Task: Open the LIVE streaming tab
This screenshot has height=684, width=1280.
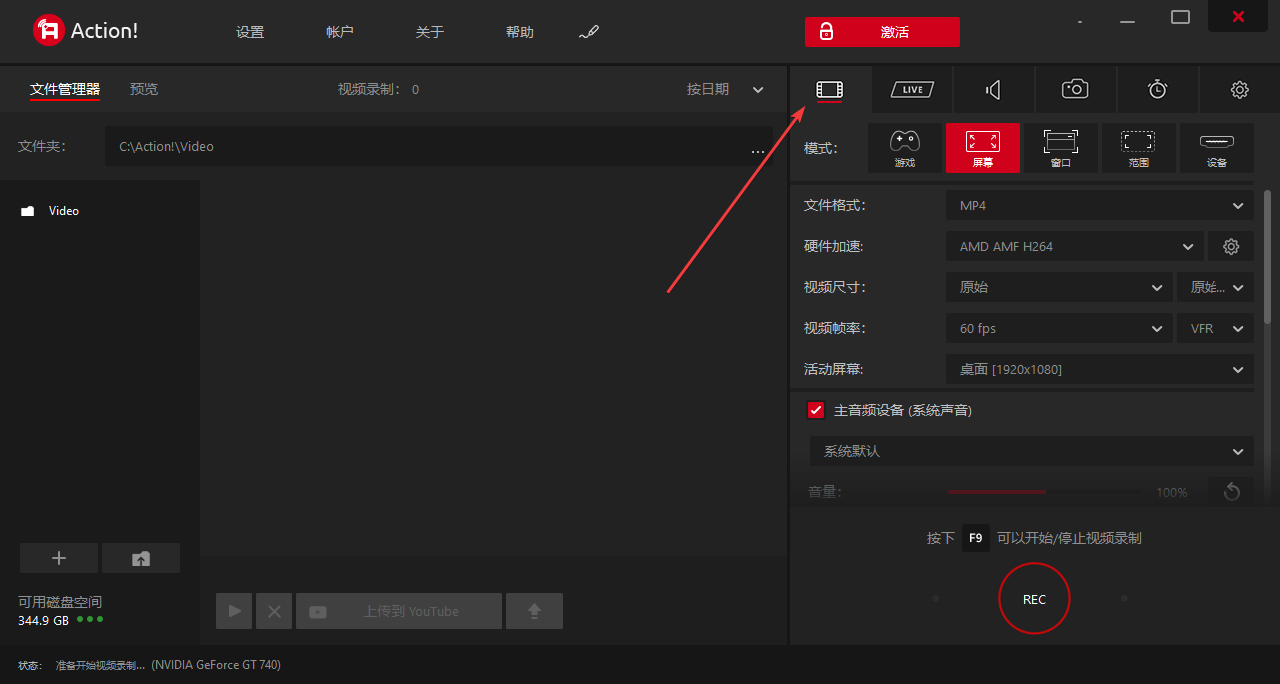Action: 912,90
